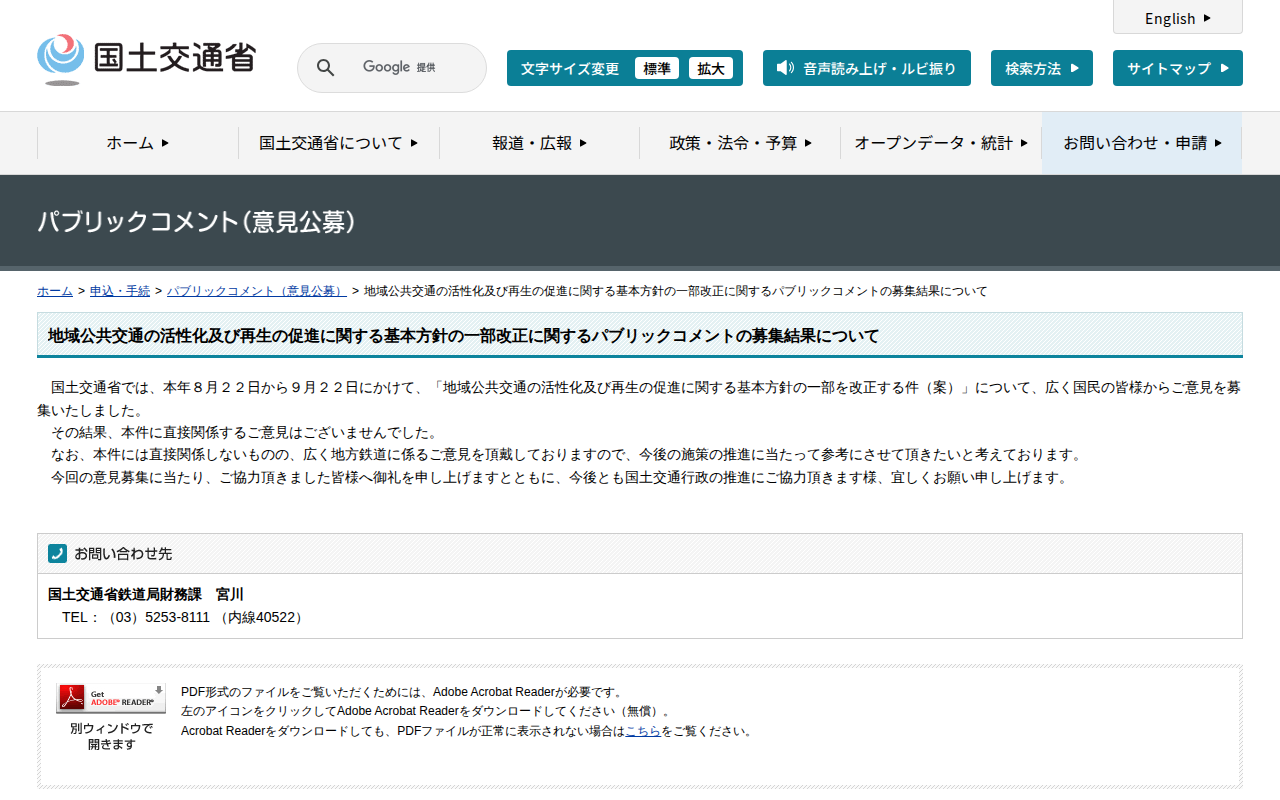
Task: Open the English version link
Action: 1178,18
